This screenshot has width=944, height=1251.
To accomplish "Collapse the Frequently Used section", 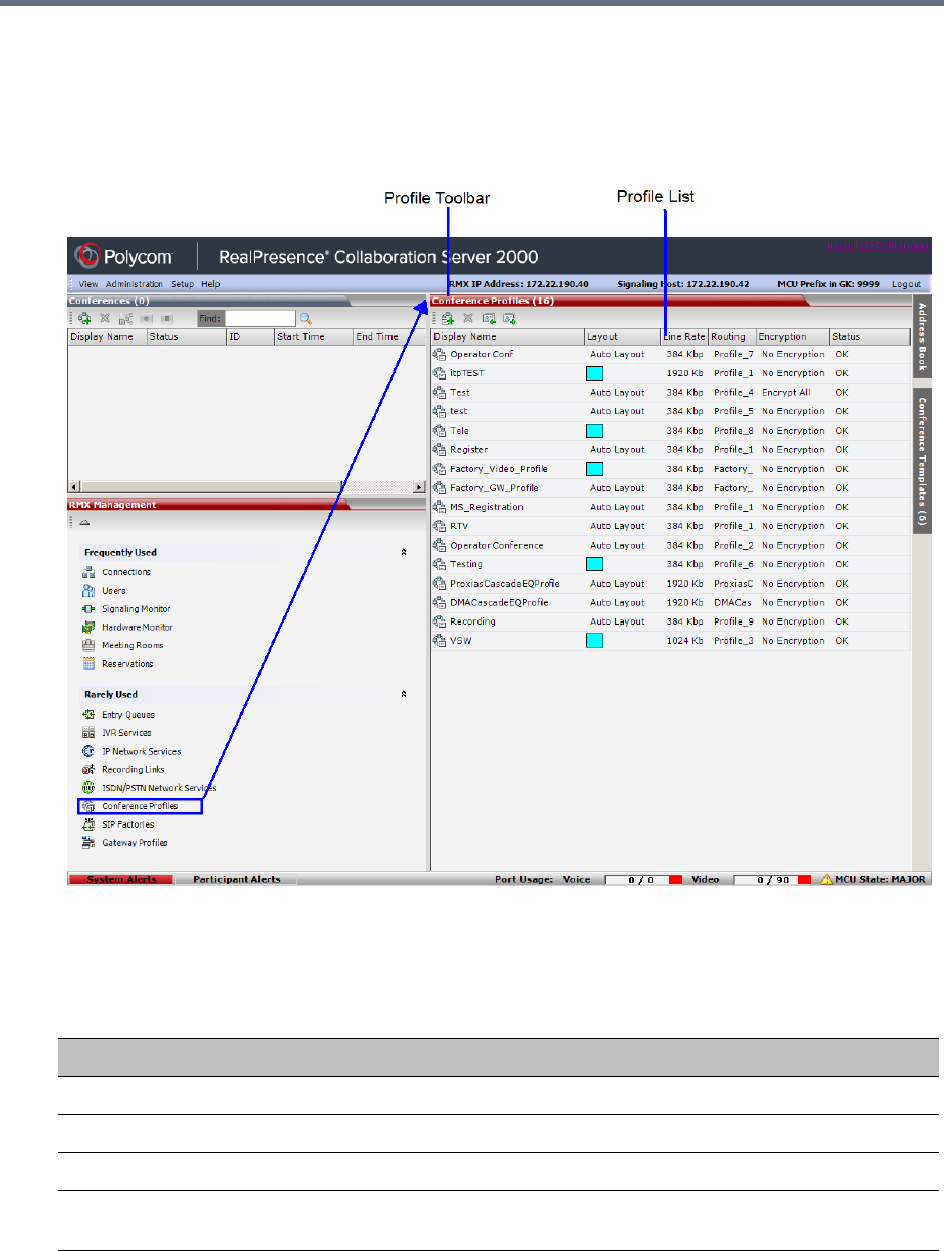I will (404, 552).
